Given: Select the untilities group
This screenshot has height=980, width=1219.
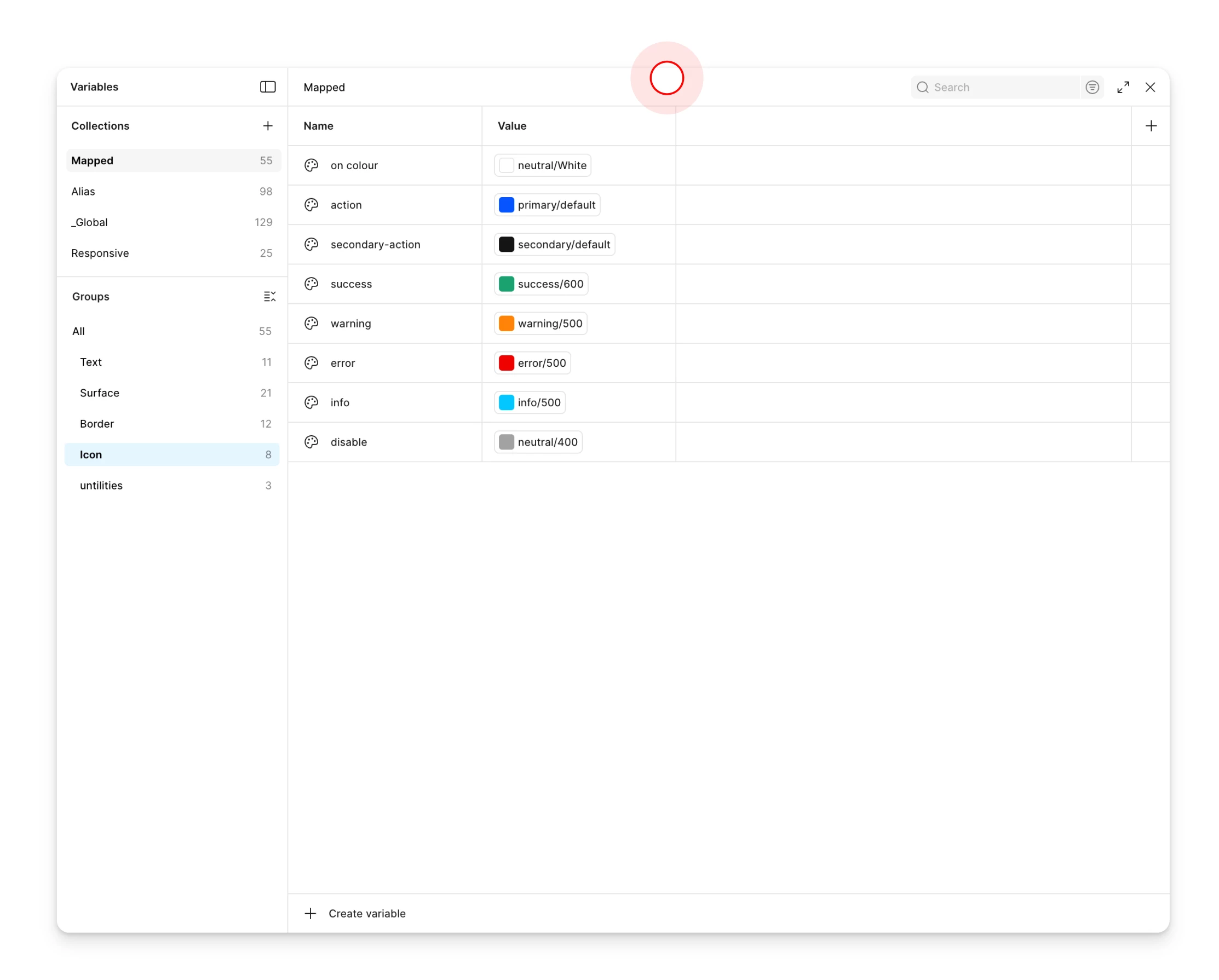Looking at the screenshot, I should click(101, 486).
